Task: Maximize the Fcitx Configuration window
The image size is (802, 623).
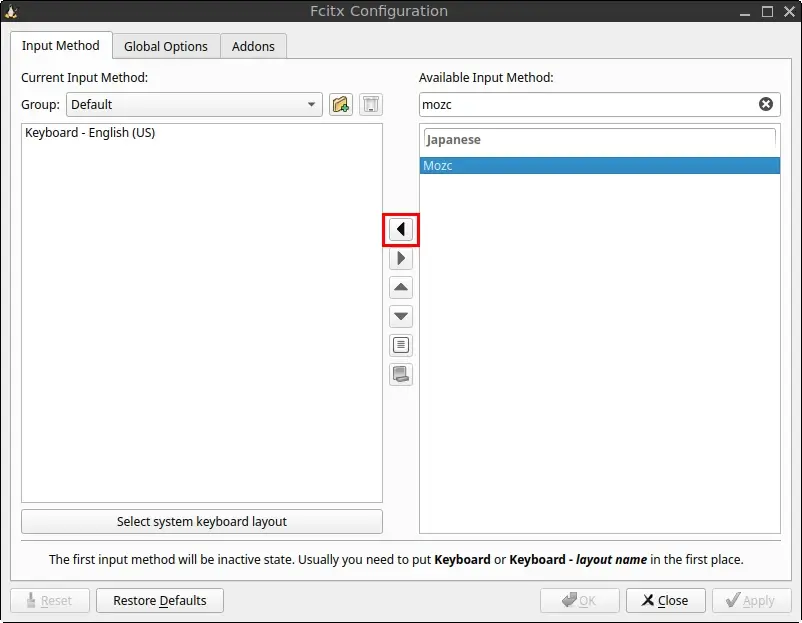Action: 767,11
